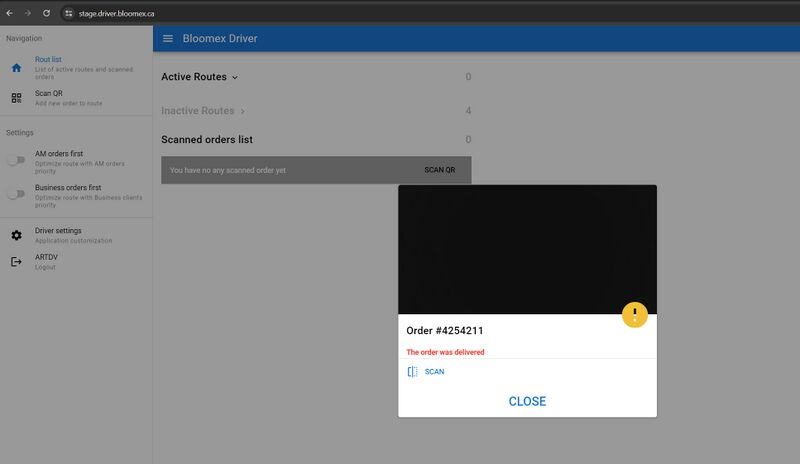Screen dimensions: 800x464
Task: Click the Navigation section label
Action: click(x=24, y=38)
